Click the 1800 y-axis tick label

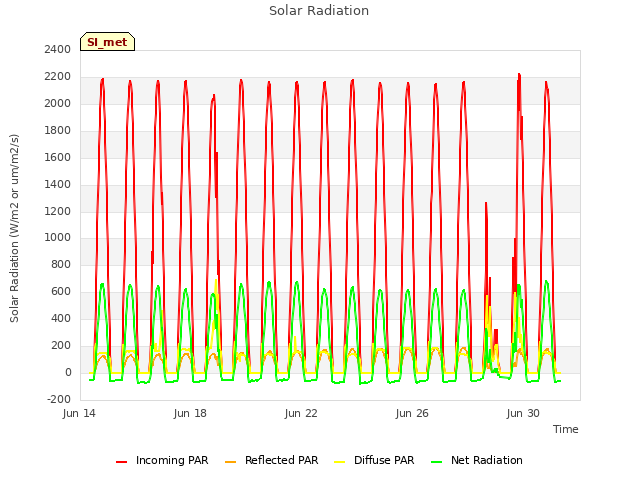point(58,131)
